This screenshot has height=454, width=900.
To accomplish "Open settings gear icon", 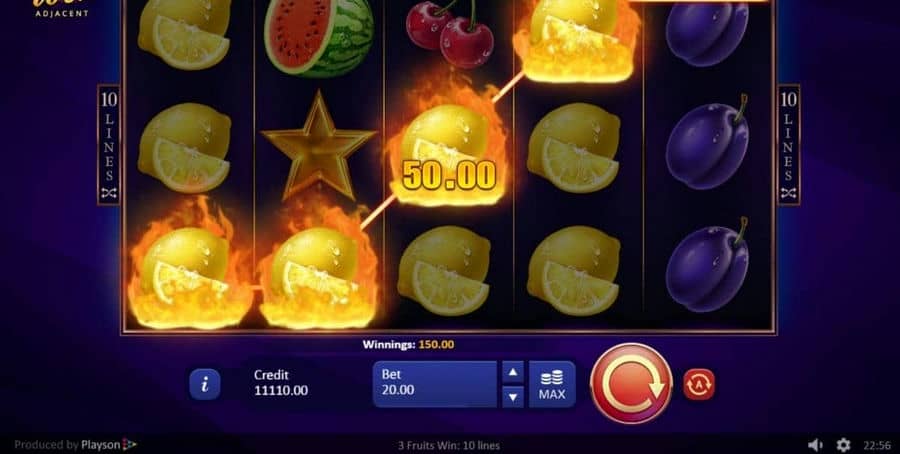I will (x=843, y=445).
